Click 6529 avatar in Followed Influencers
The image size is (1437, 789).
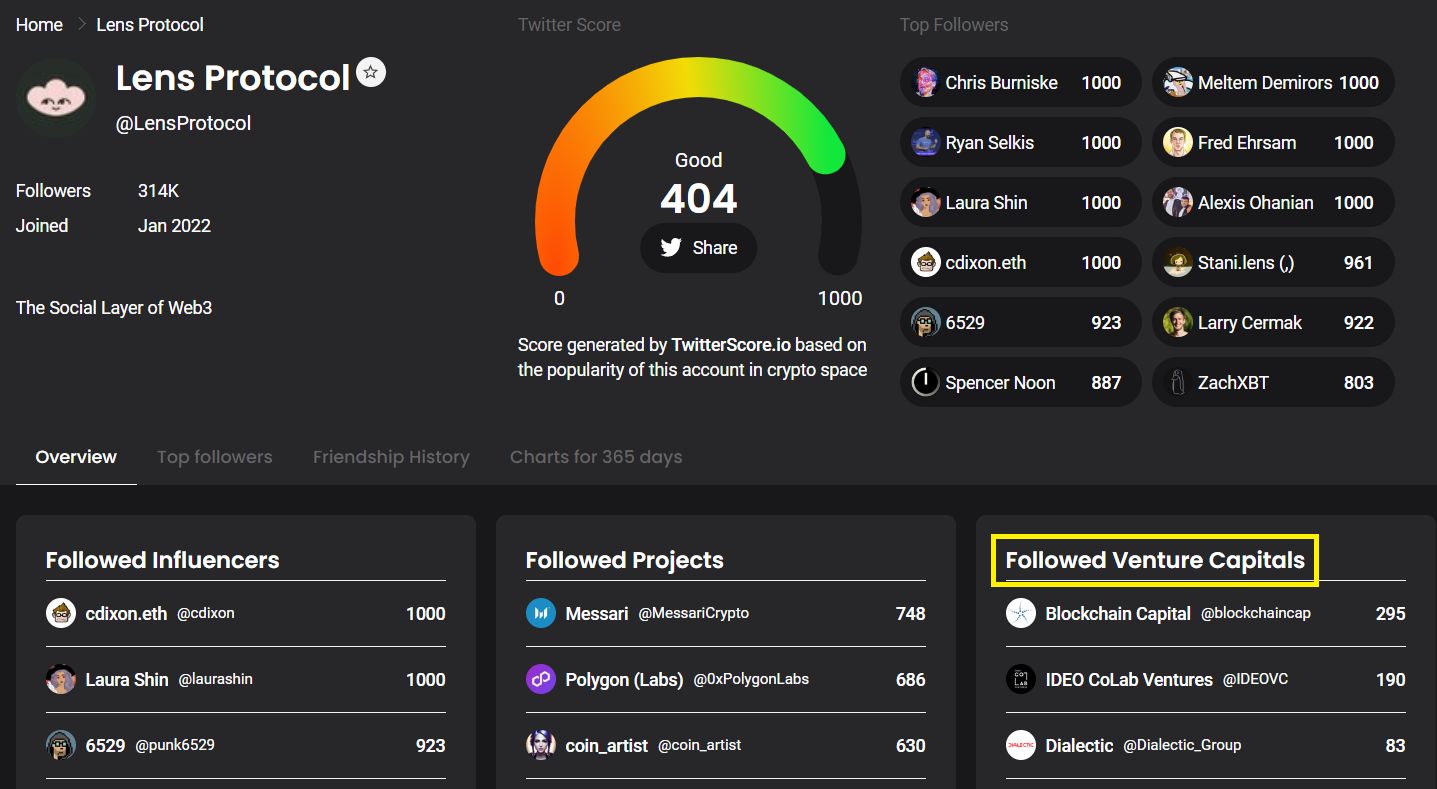tap(61, 746)
